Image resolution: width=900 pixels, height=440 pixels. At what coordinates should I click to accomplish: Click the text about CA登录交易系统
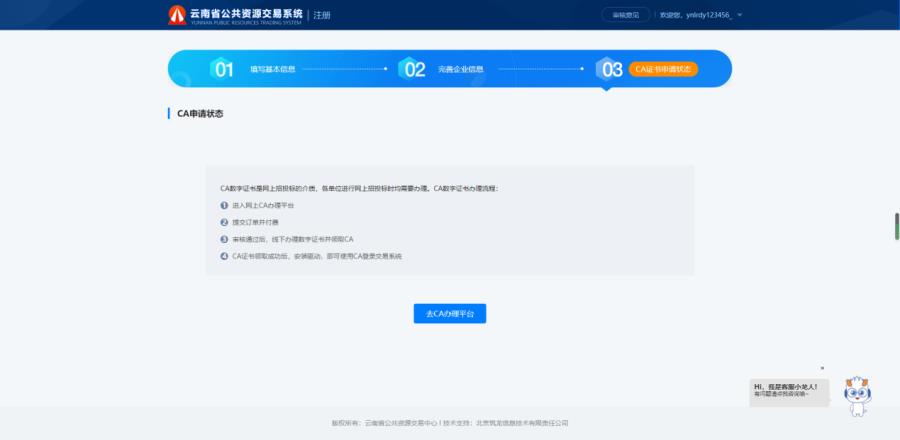[x=317, y=256]
